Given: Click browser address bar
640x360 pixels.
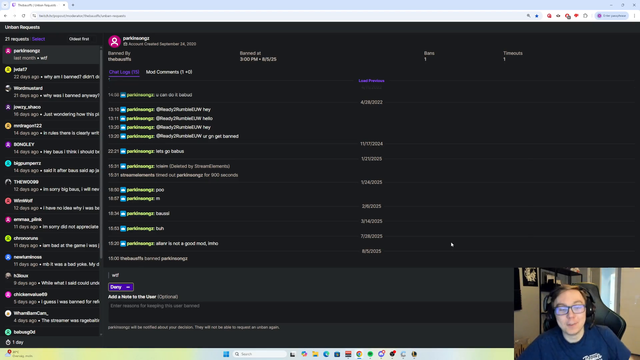Looking at the screenshot, I should 278,16.
